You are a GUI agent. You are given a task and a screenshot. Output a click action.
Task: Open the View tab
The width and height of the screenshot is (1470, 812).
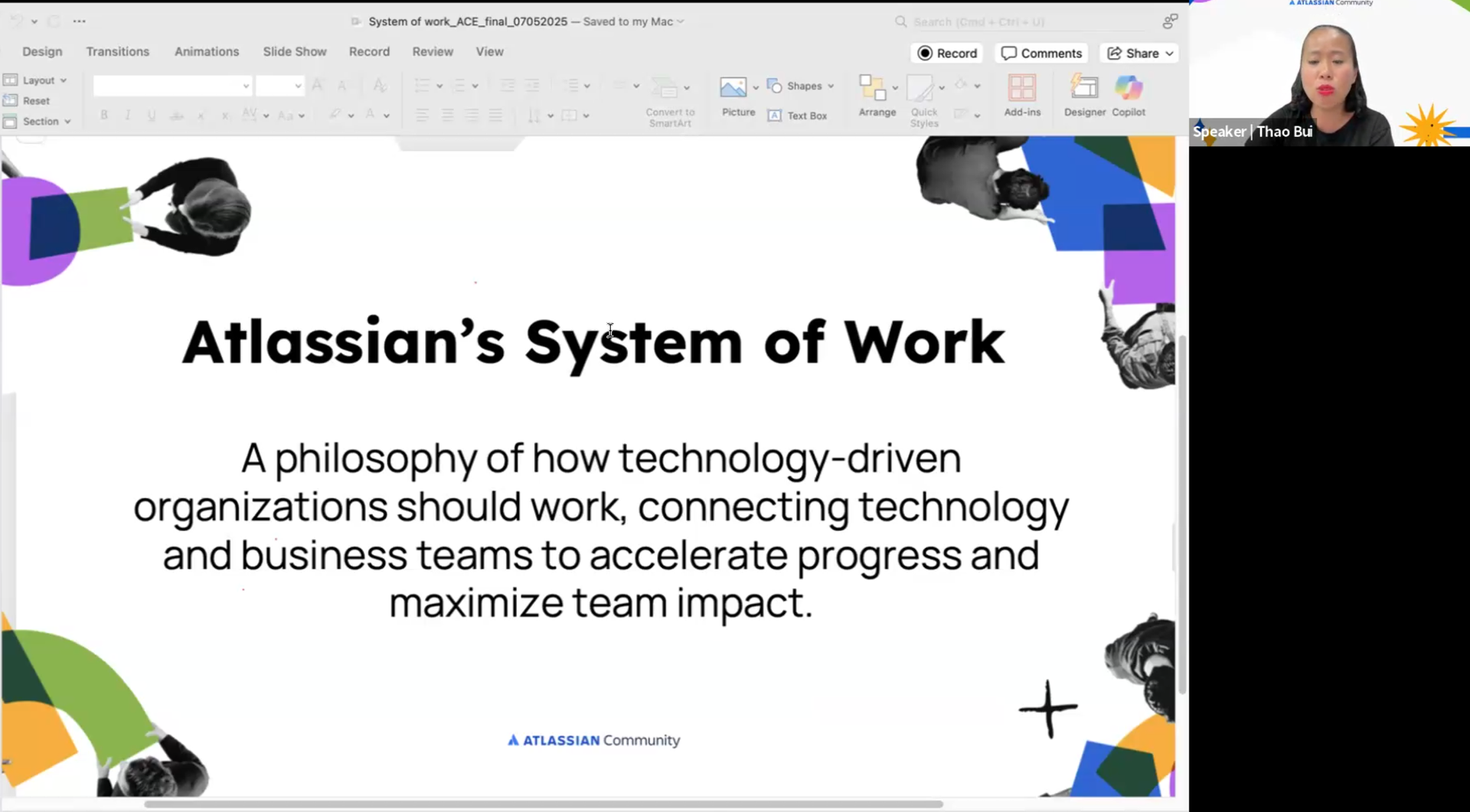tap(489, 52)
